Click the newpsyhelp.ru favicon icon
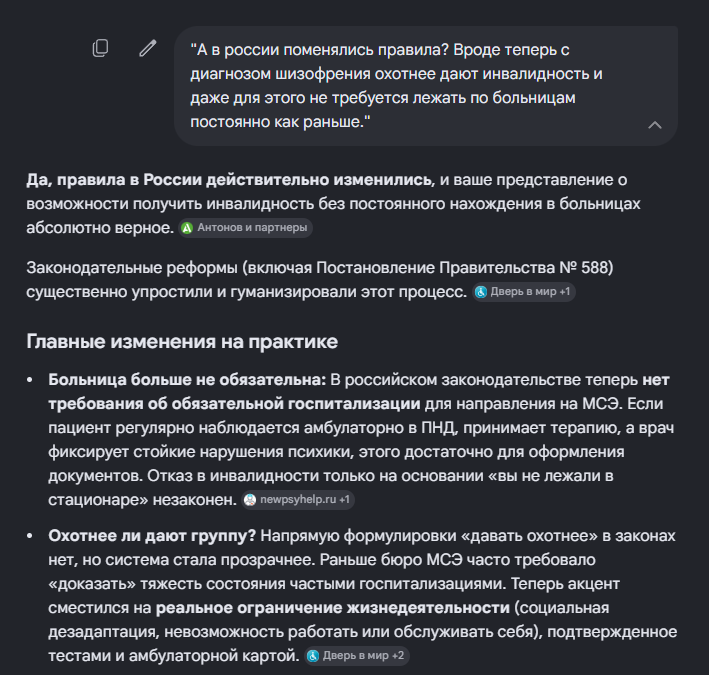 (250, 500)
